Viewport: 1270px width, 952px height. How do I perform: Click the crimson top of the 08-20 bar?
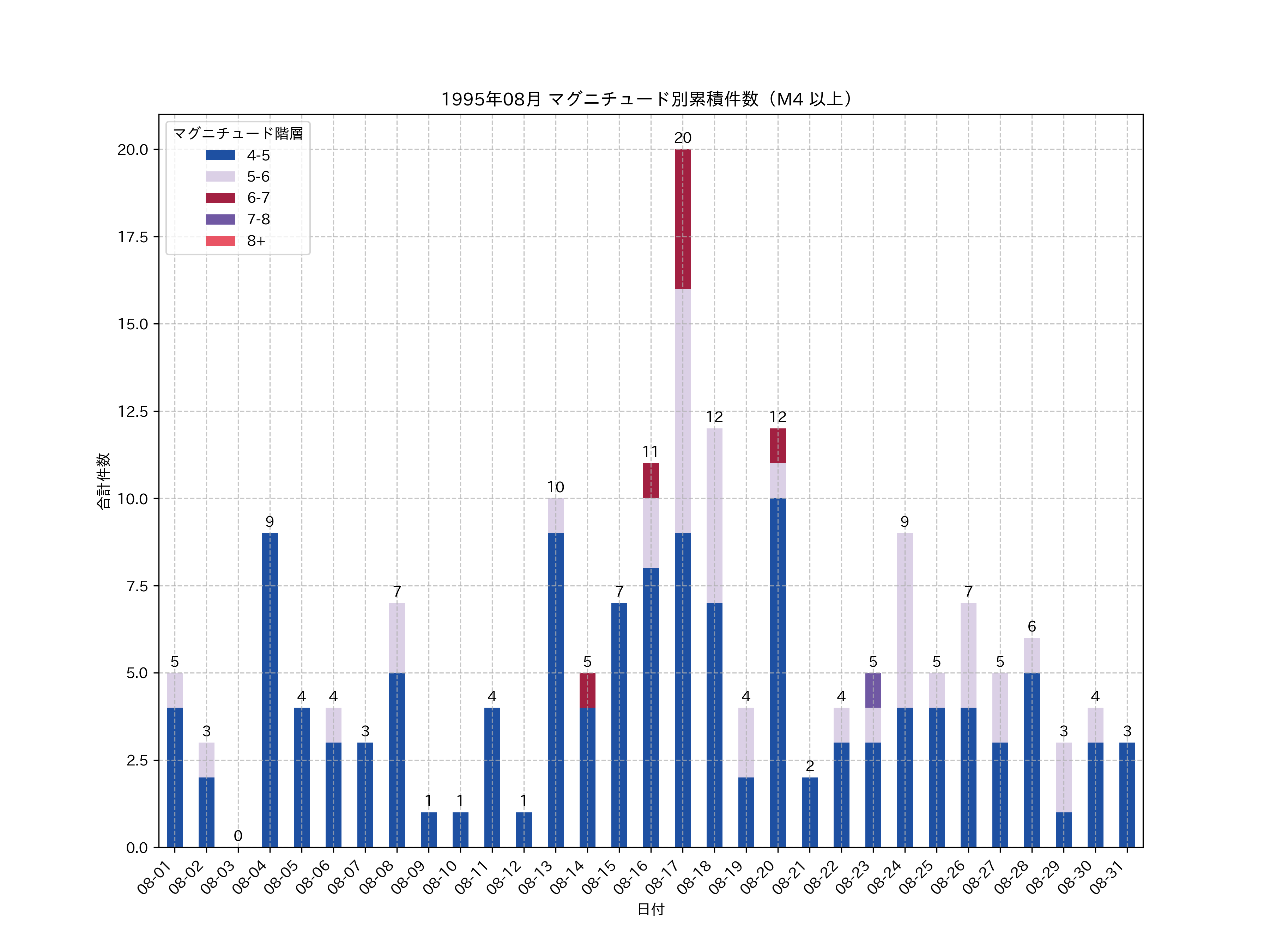(778, 446)
